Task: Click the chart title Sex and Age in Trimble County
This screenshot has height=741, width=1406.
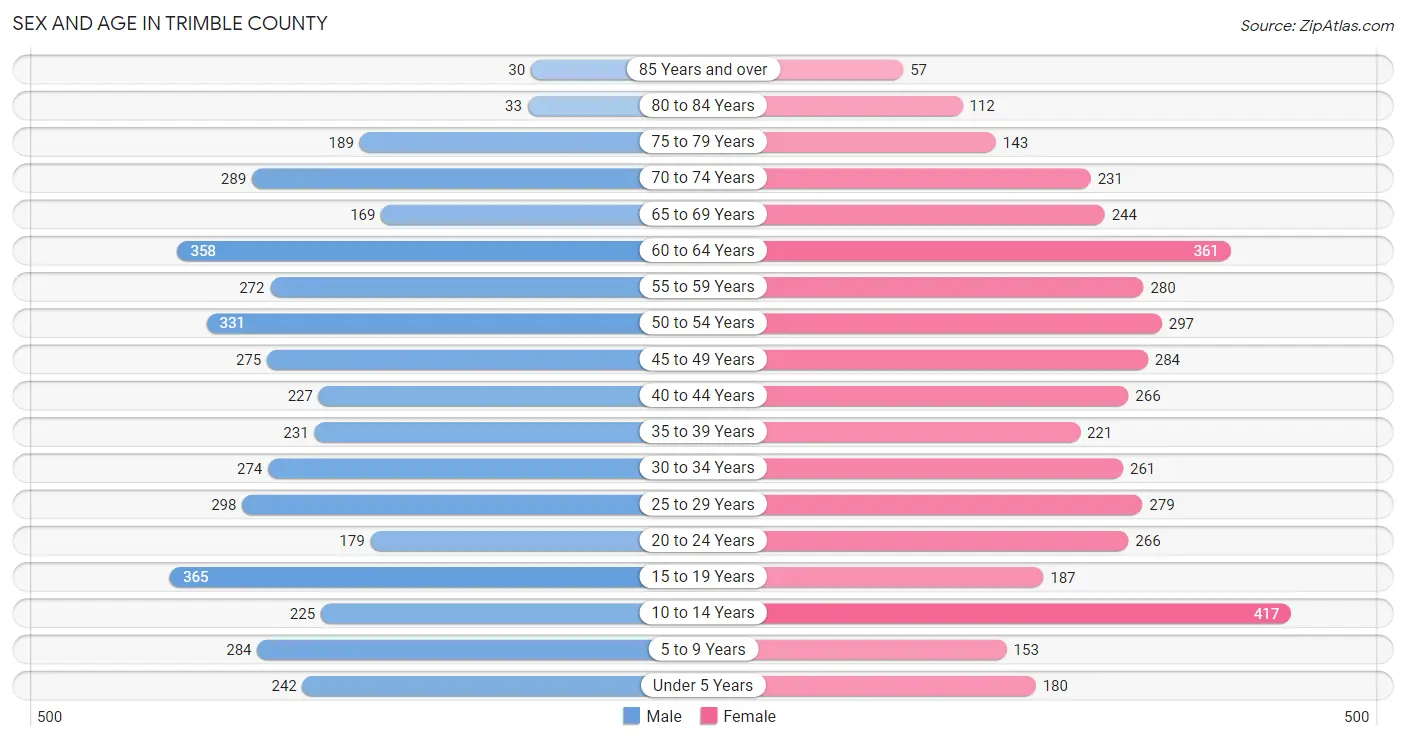Action: point(170,23)
